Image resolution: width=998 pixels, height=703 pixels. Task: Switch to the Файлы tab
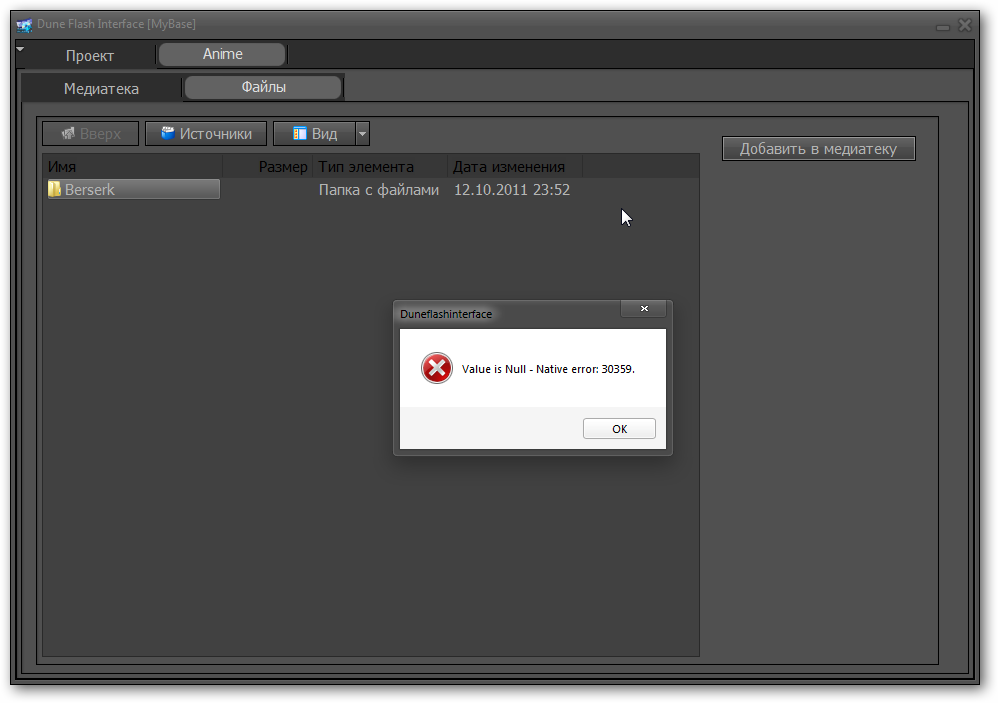pos(263,87)
